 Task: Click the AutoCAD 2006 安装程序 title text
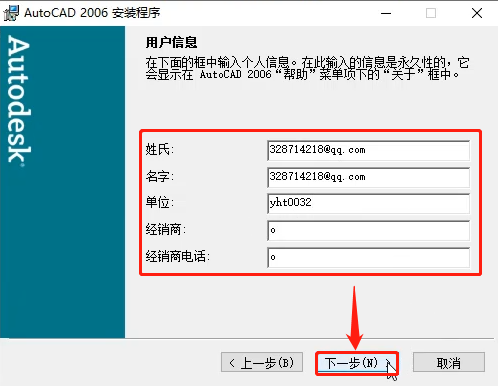(92, 13)
